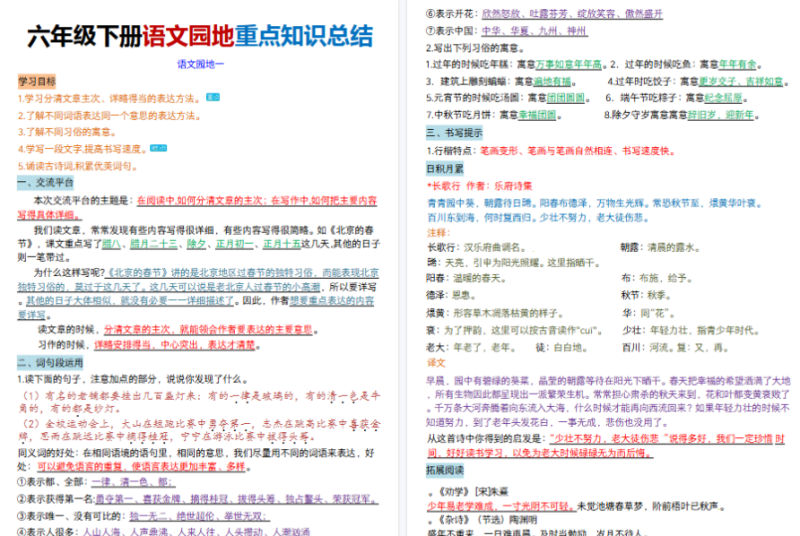Click the section heading '一、交流平台'

pyautogui.click(x=46, y=183)
